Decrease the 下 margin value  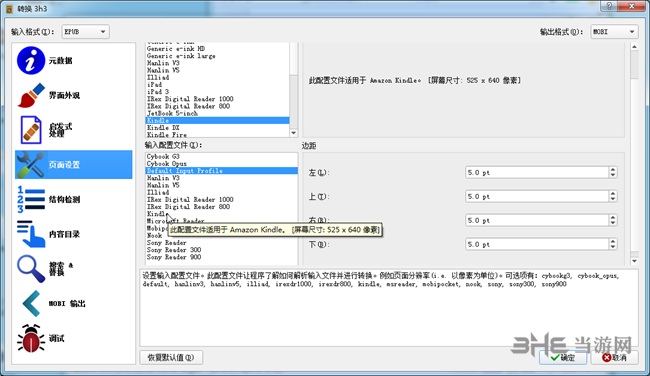[x=613, y=247]
